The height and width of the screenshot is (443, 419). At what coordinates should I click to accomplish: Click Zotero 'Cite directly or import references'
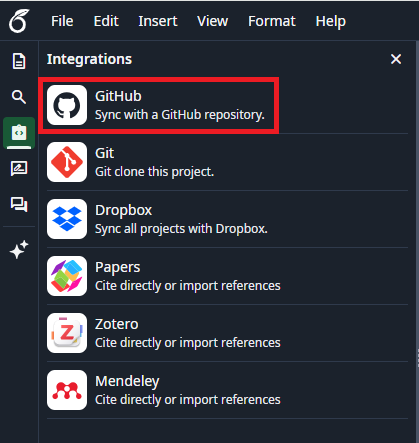(x=188, y=343)
